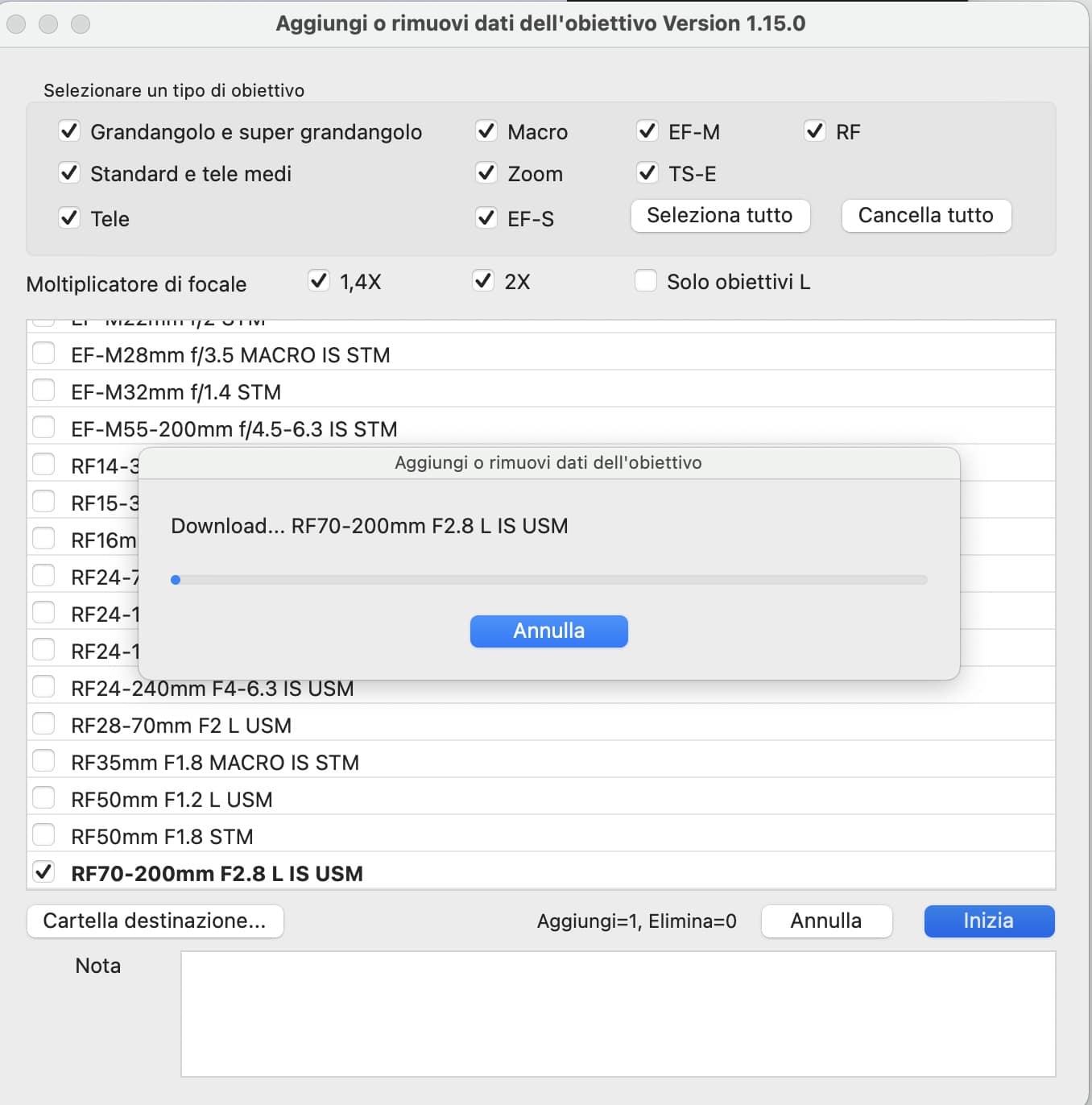1092x1105 pixels.
Task: Open the 'Cartella destinazione...' chooser
Action: click(x=155, y=921)
